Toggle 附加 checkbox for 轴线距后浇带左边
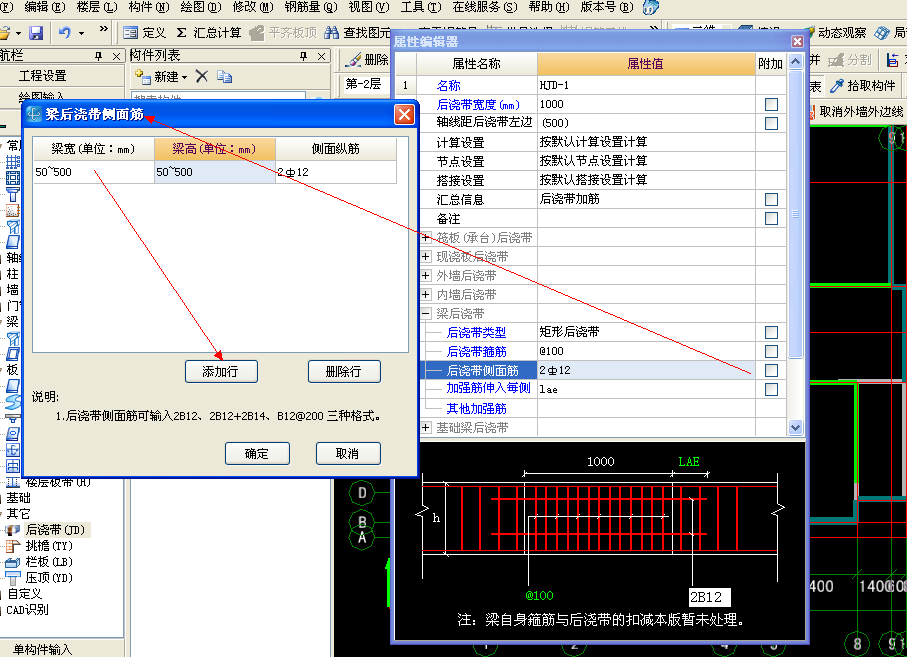Viewport: 907px width, 657px height. (x=771, y=123)
